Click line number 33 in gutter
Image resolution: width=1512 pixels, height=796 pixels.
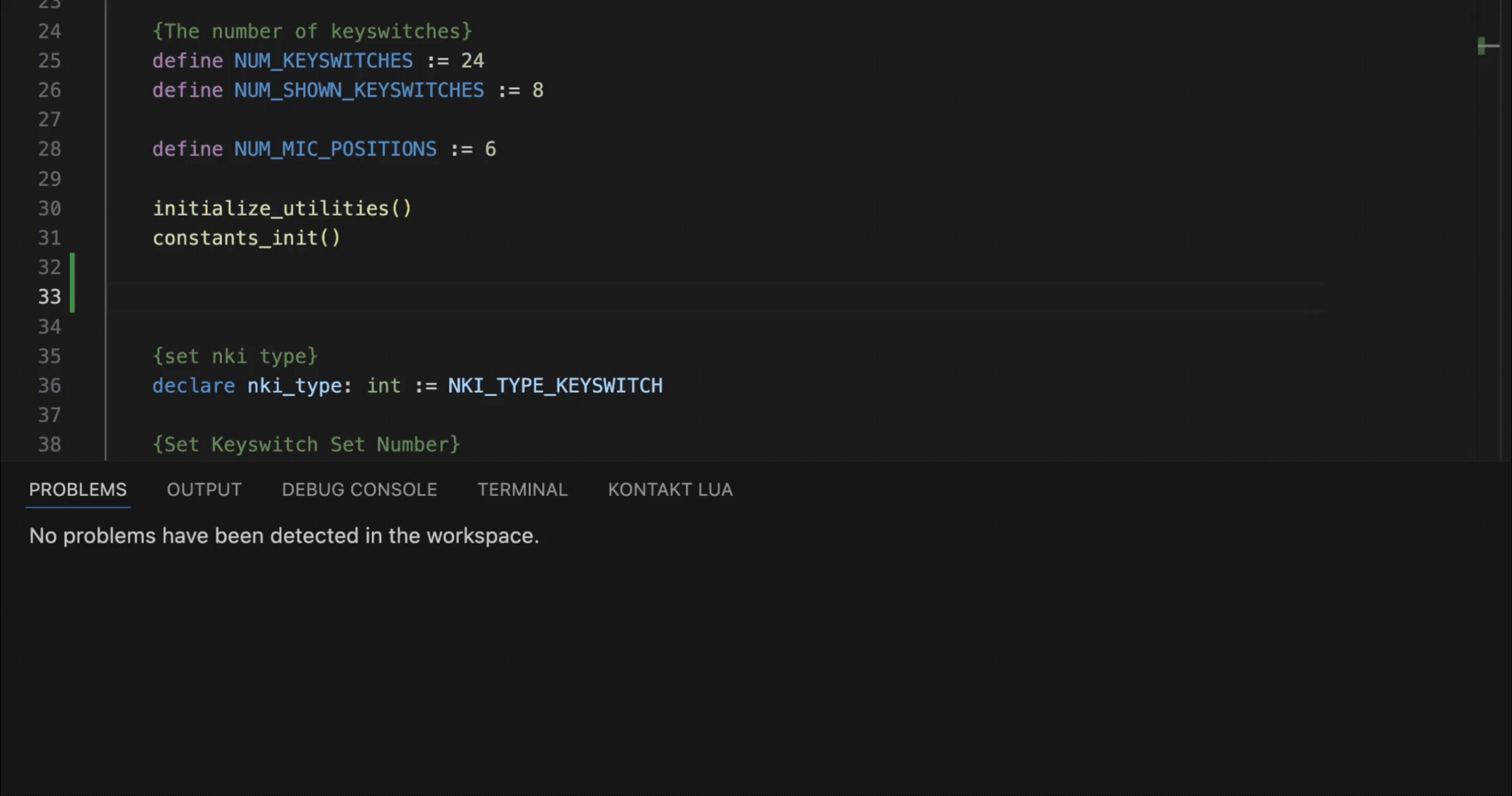coord(49,297)
